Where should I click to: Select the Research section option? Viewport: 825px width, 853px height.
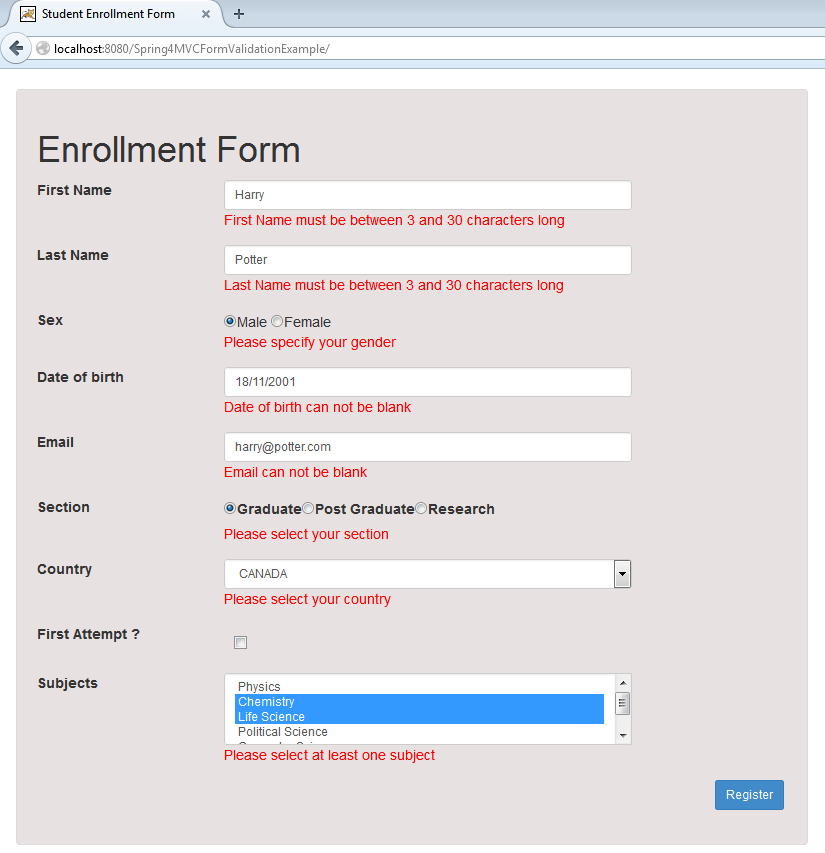[x=421, y=509]
